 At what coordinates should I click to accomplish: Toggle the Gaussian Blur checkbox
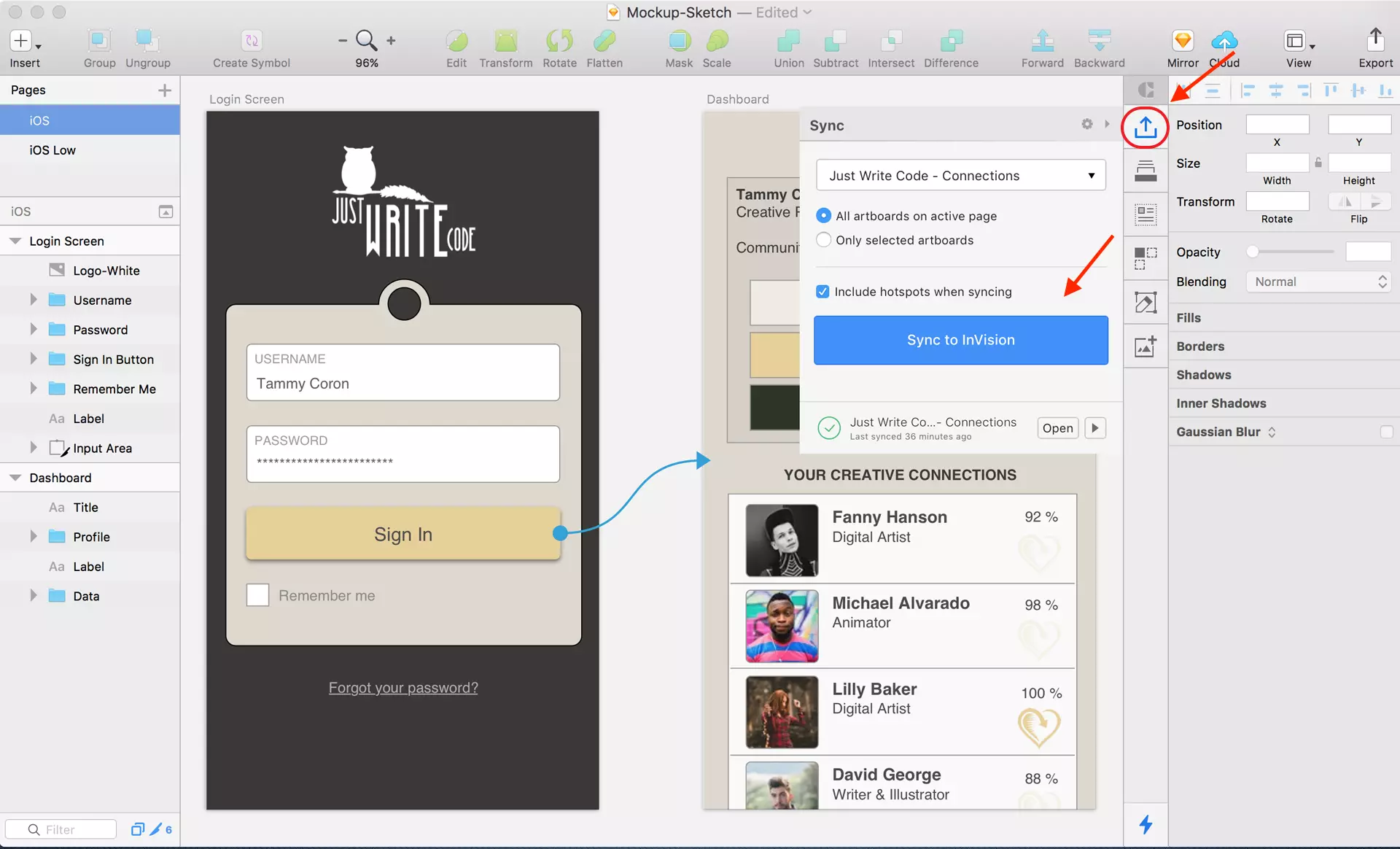click(1386, 432)
